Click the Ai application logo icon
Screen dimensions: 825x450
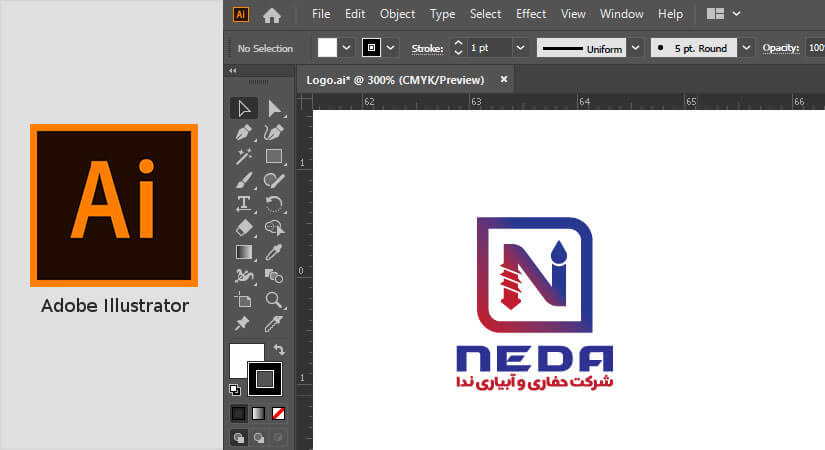click(x=241, y=14)
